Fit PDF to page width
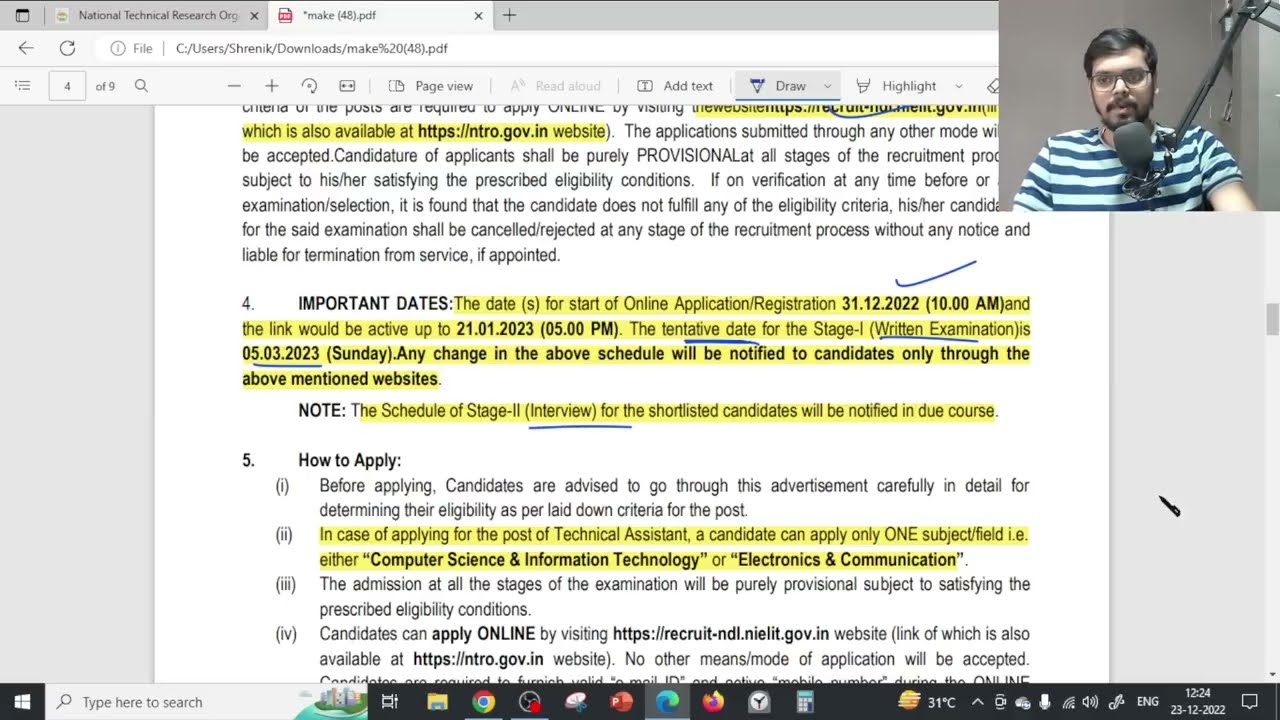The image size is (1280, 720). coord(347,86)
